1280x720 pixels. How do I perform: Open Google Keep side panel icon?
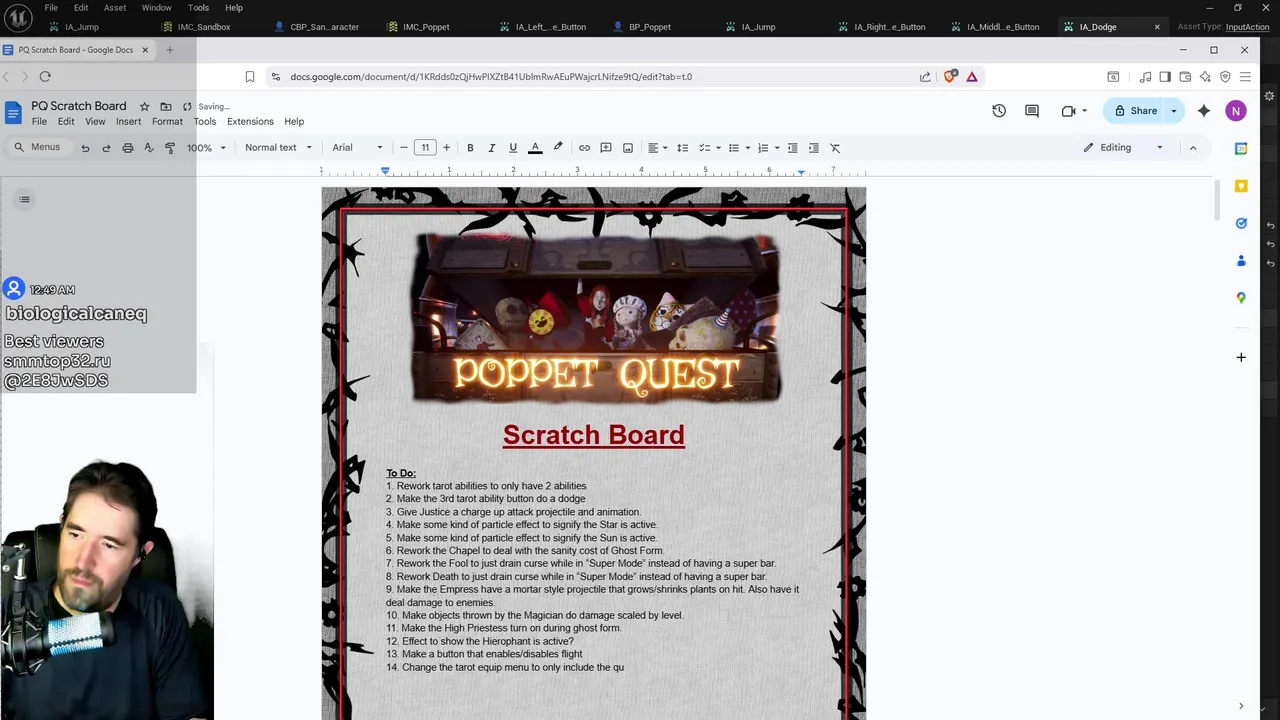1241,186
